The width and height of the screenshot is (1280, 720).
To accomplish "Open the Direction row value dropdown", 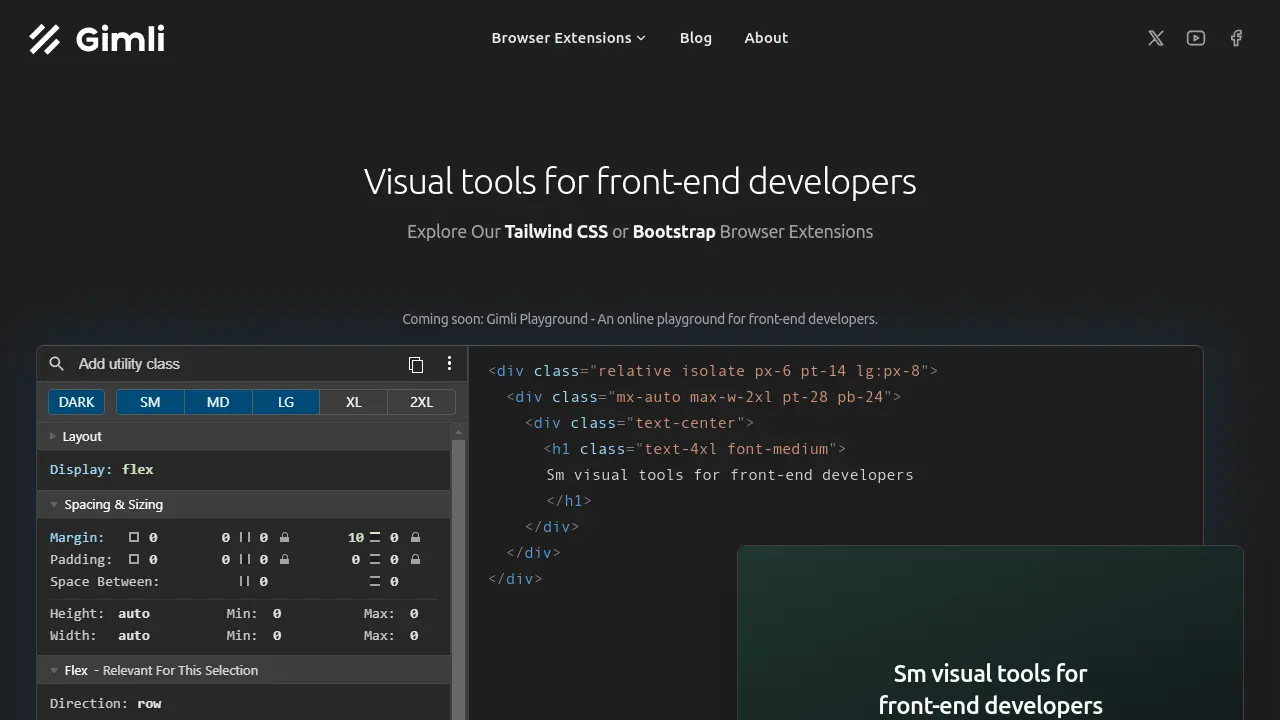I will pyautogui.click(x=150, y=703).
